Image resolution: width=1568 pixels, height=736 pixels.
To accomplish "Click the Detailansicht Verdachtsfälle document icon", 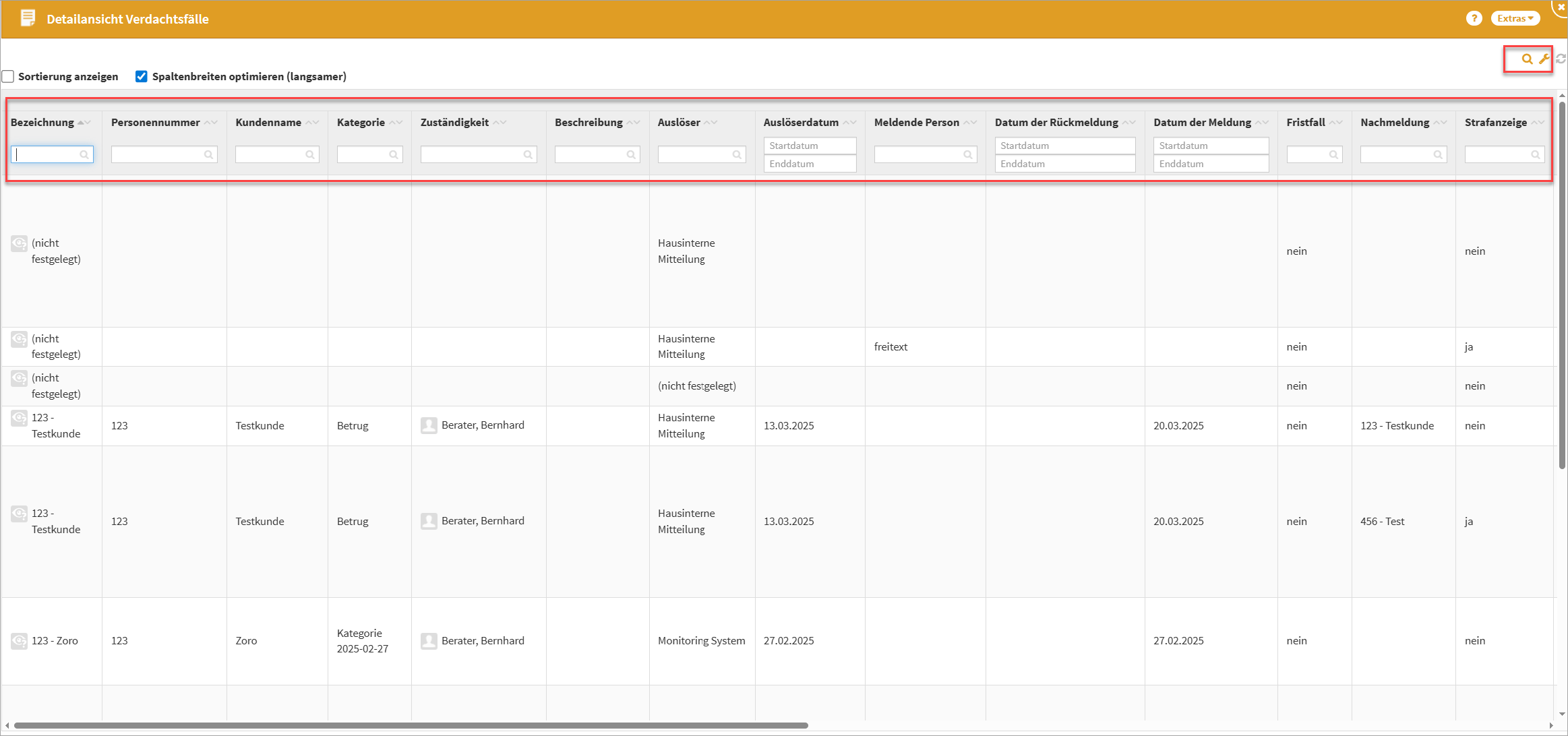I will pyautogui.click(x=28, y=19).
